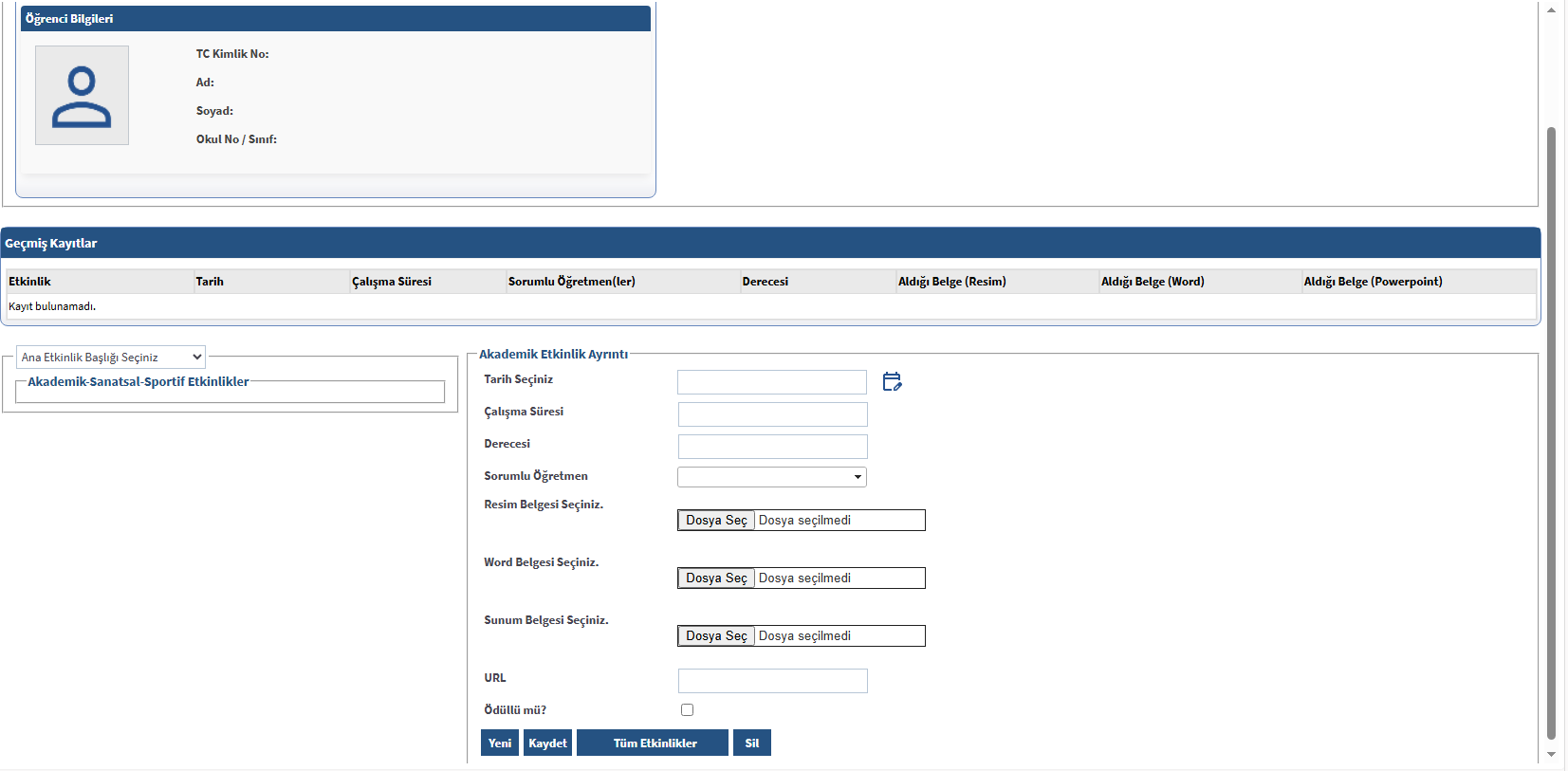Open Tüm Etkinlikler list button

(653, 743)
